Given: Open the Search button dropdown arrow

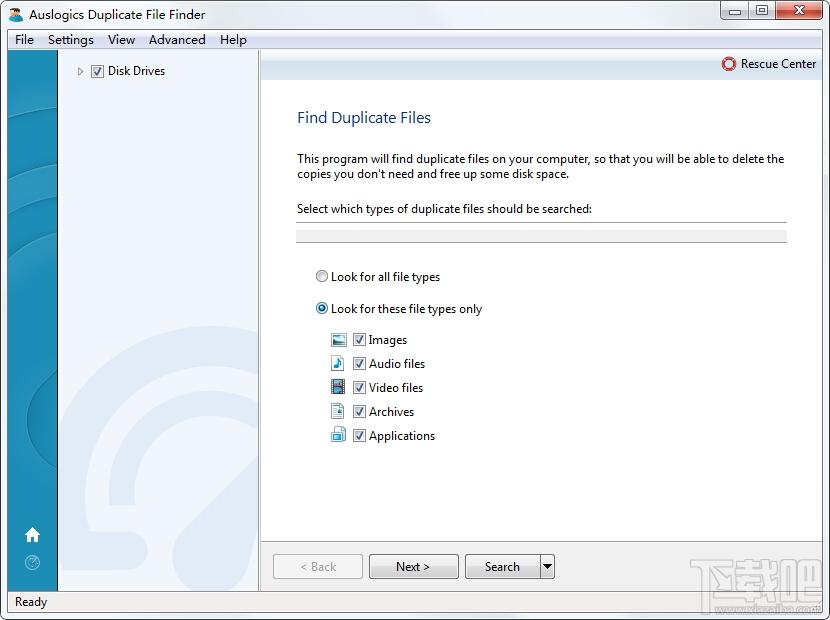Looking at the screenshot, I should [547, 567].
